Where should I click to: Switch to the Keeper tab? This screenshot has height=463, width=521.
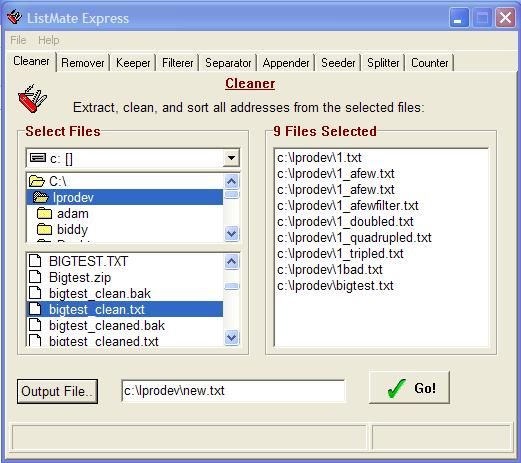click(133, 63)
